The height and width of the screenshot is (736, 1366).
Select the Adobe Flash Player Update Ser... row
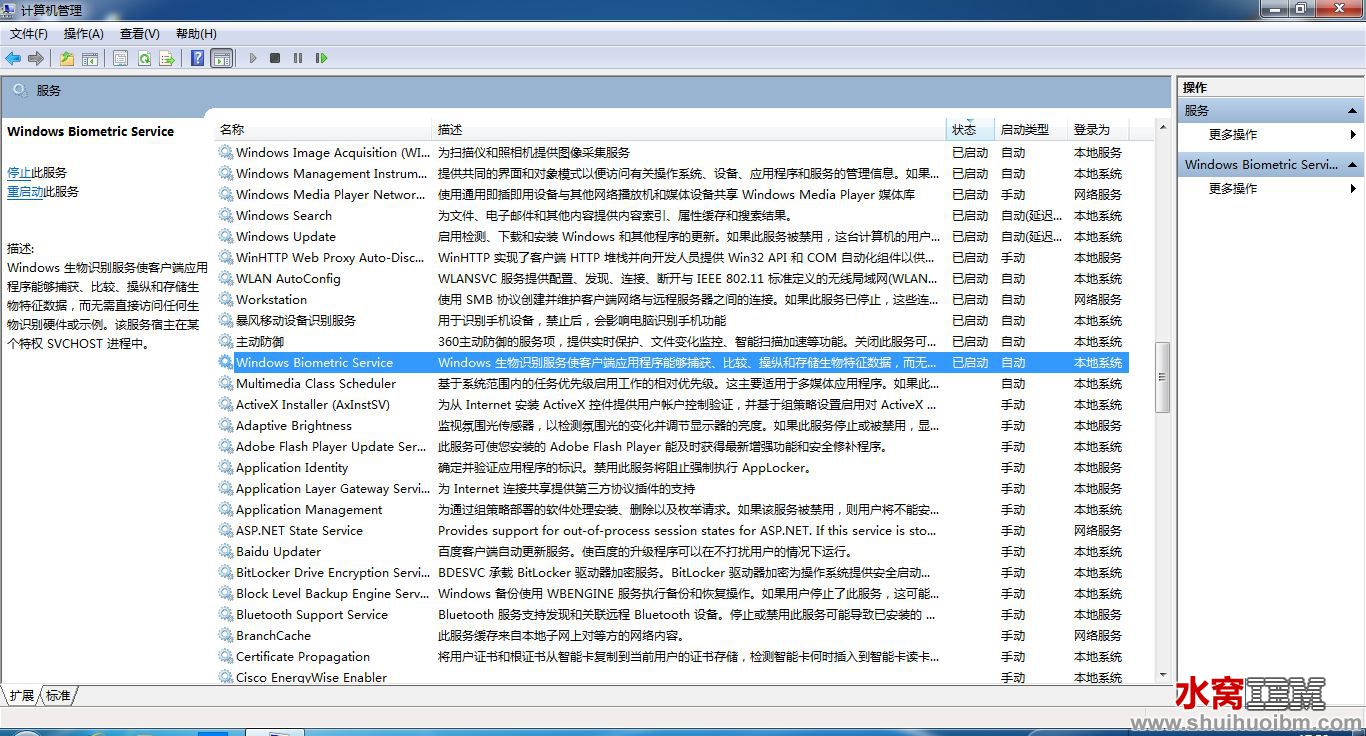[x=673, y=447]
